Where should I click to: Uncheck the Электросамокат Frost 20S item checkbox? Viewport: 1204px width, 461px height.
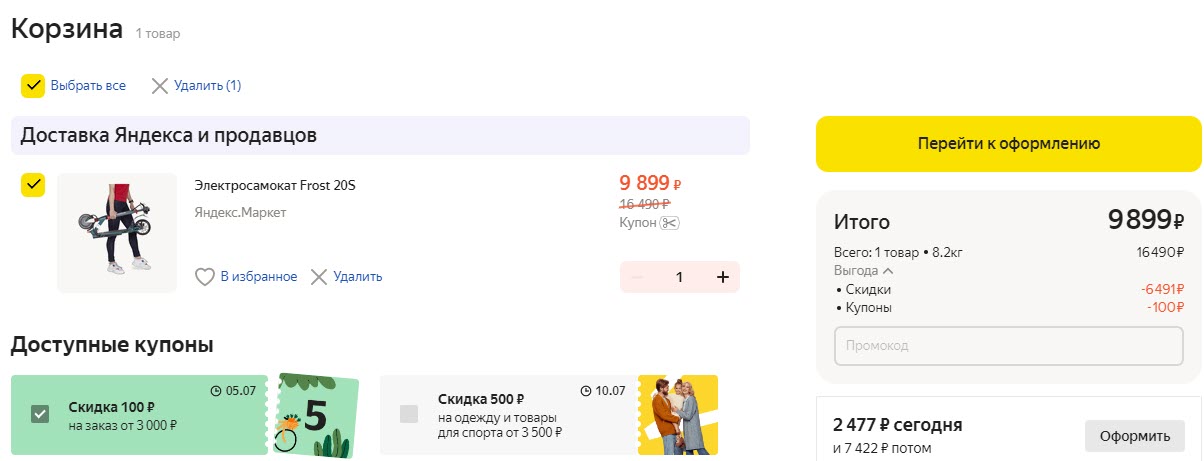pos(33,185)
